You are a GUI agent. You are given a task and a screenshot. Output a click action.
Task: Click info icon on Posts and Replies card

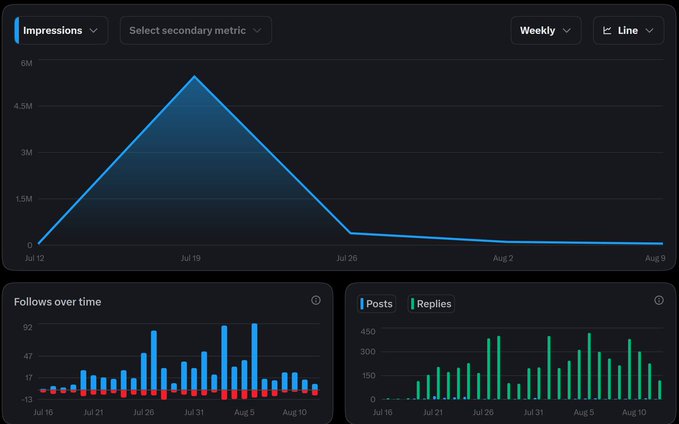coord(659,300)
